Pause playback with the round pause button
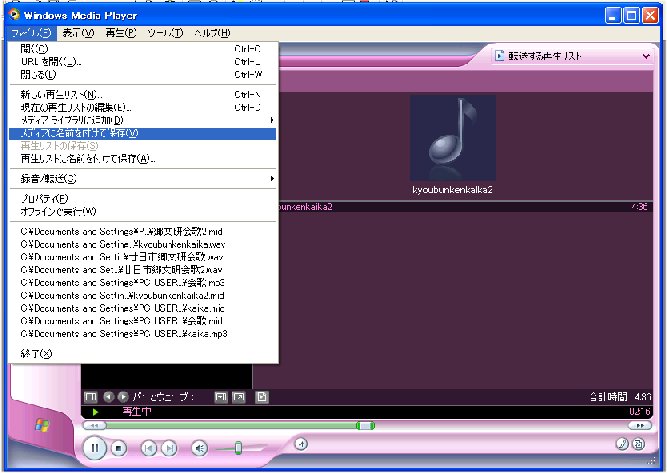 [x=94, y=447]
